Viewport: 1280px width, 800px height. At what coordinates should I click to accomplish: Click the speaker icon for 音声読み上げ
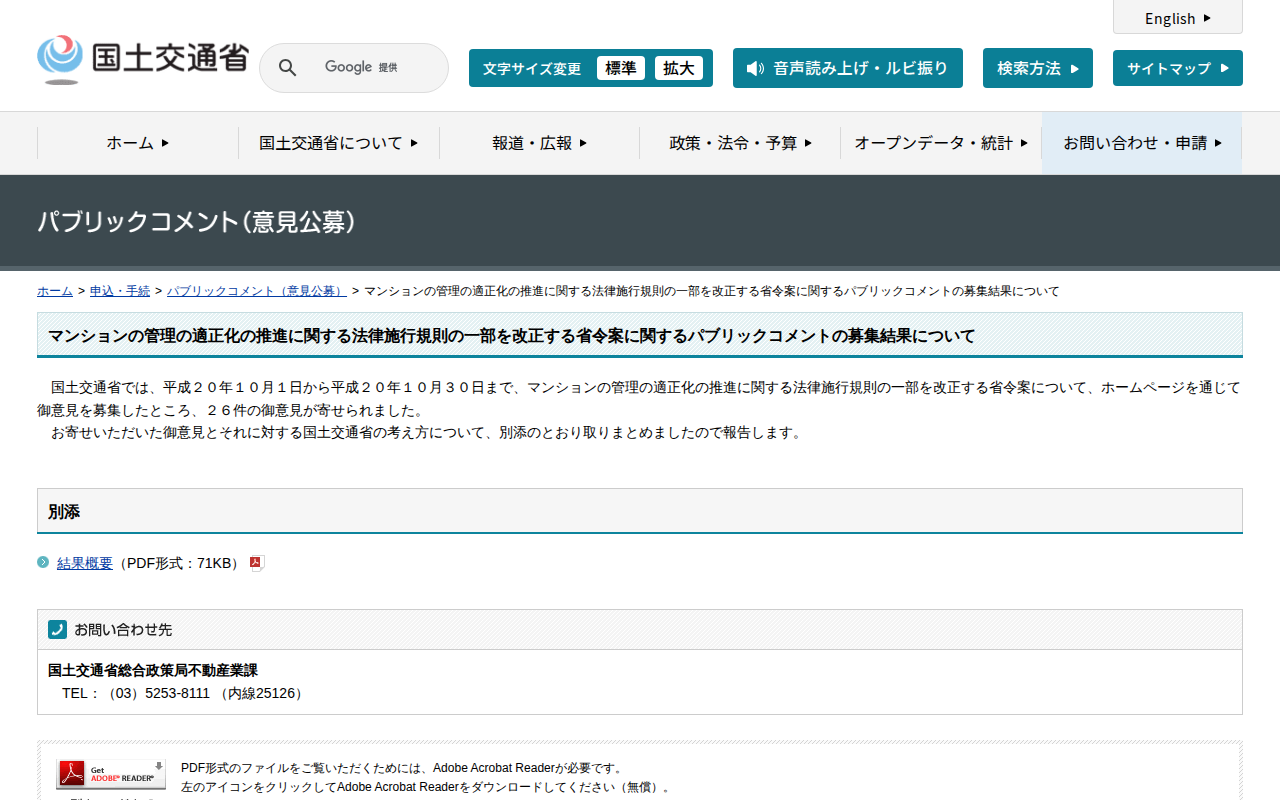click(755, 68)
